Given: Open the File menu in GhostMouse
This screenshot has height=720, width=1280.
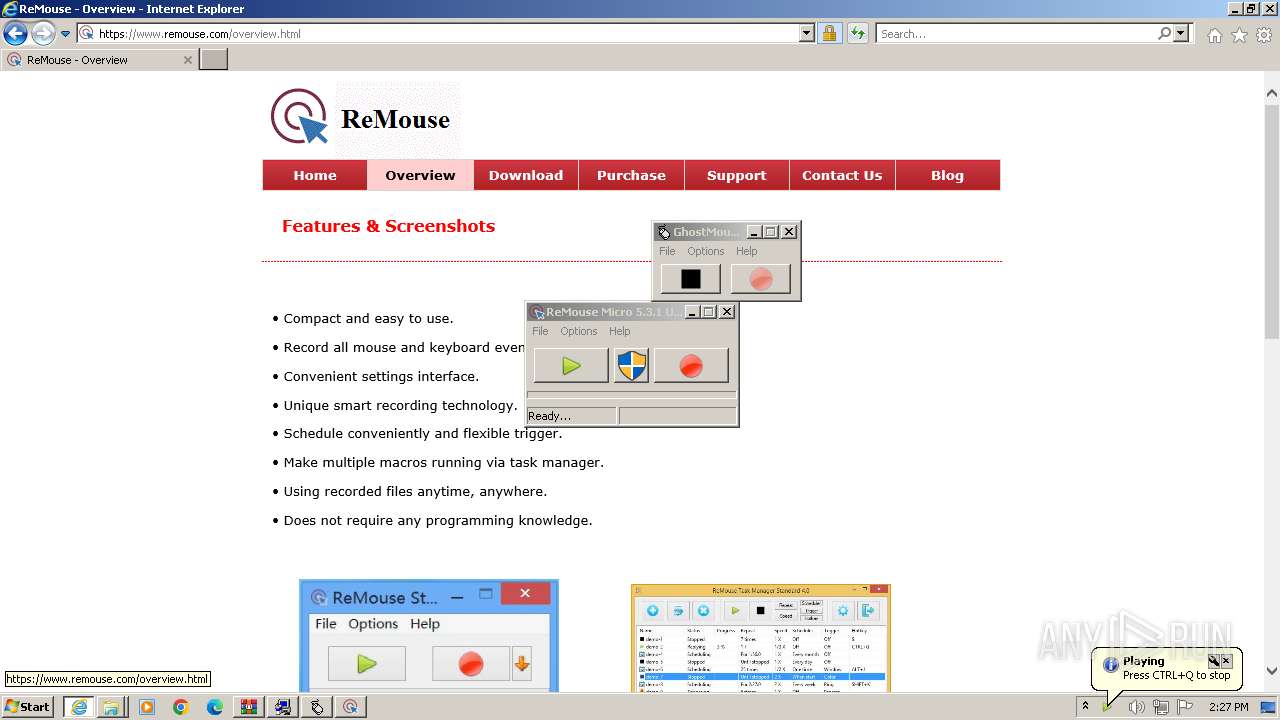Looking at the screenshot, I should [x=667, y=251].
